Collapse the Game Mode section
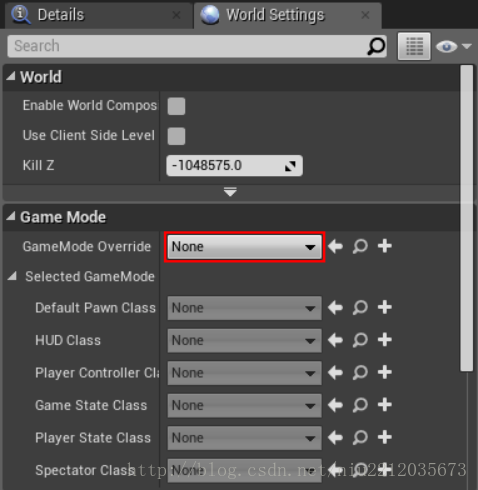Screen dimensions: 478x490 point(11,217)
